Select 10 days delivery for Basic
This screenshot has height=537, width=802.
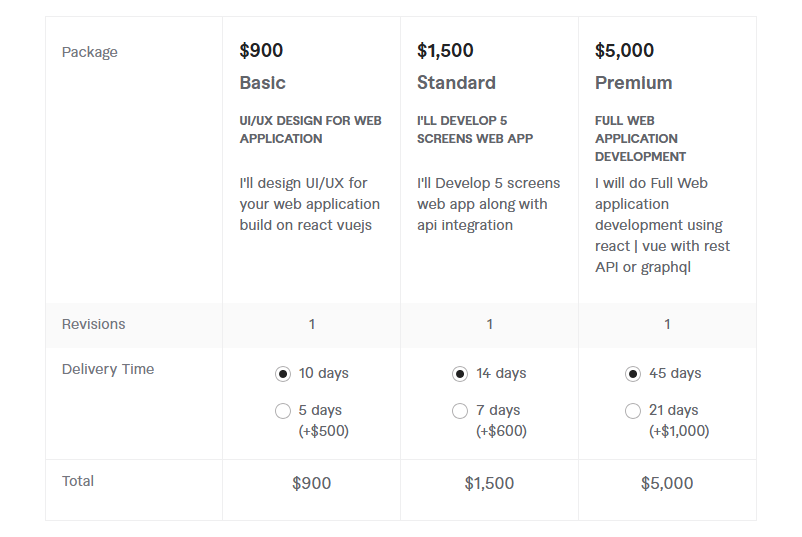pyautogui.click(x=283, y=374)
